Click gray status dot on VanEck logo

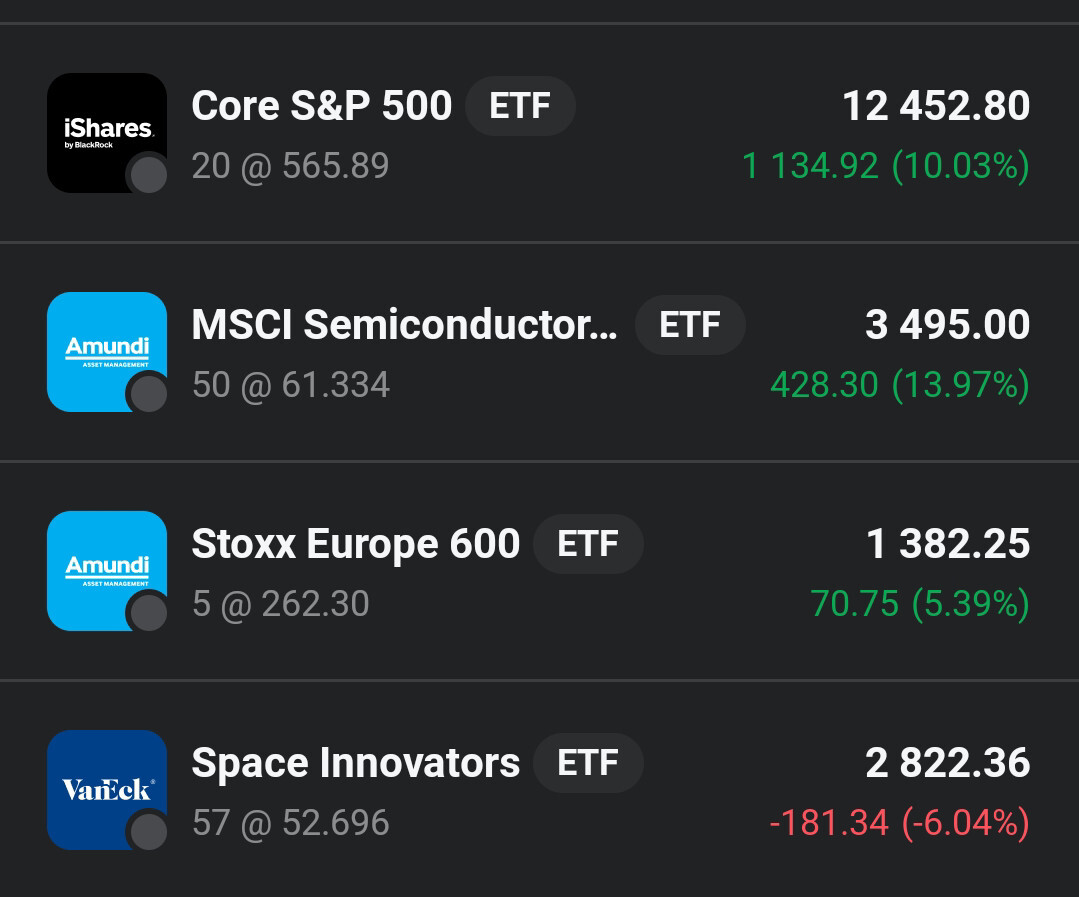tap(149, 832)
